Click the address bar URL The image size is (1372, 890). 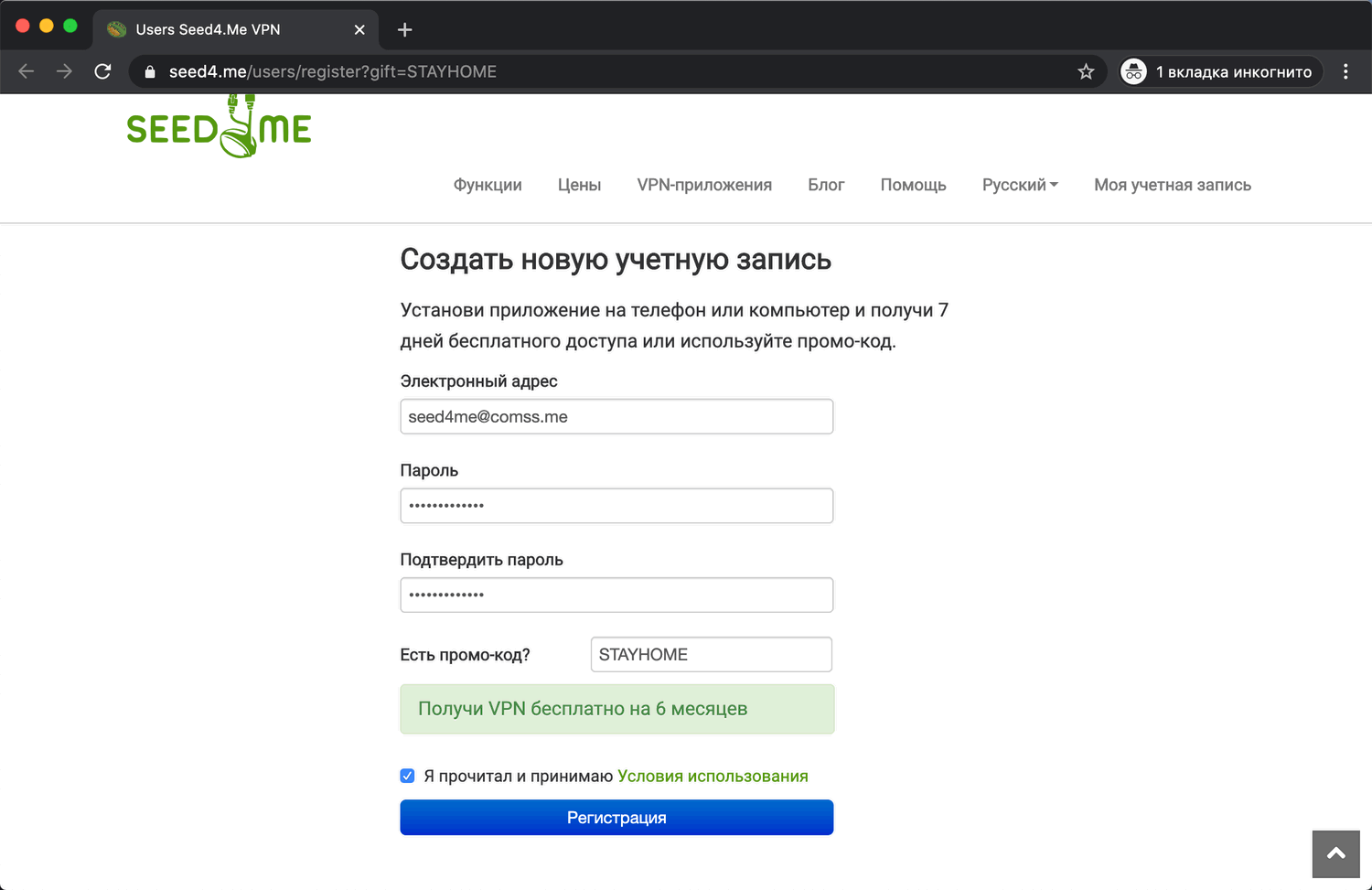(x=332, y=71)
